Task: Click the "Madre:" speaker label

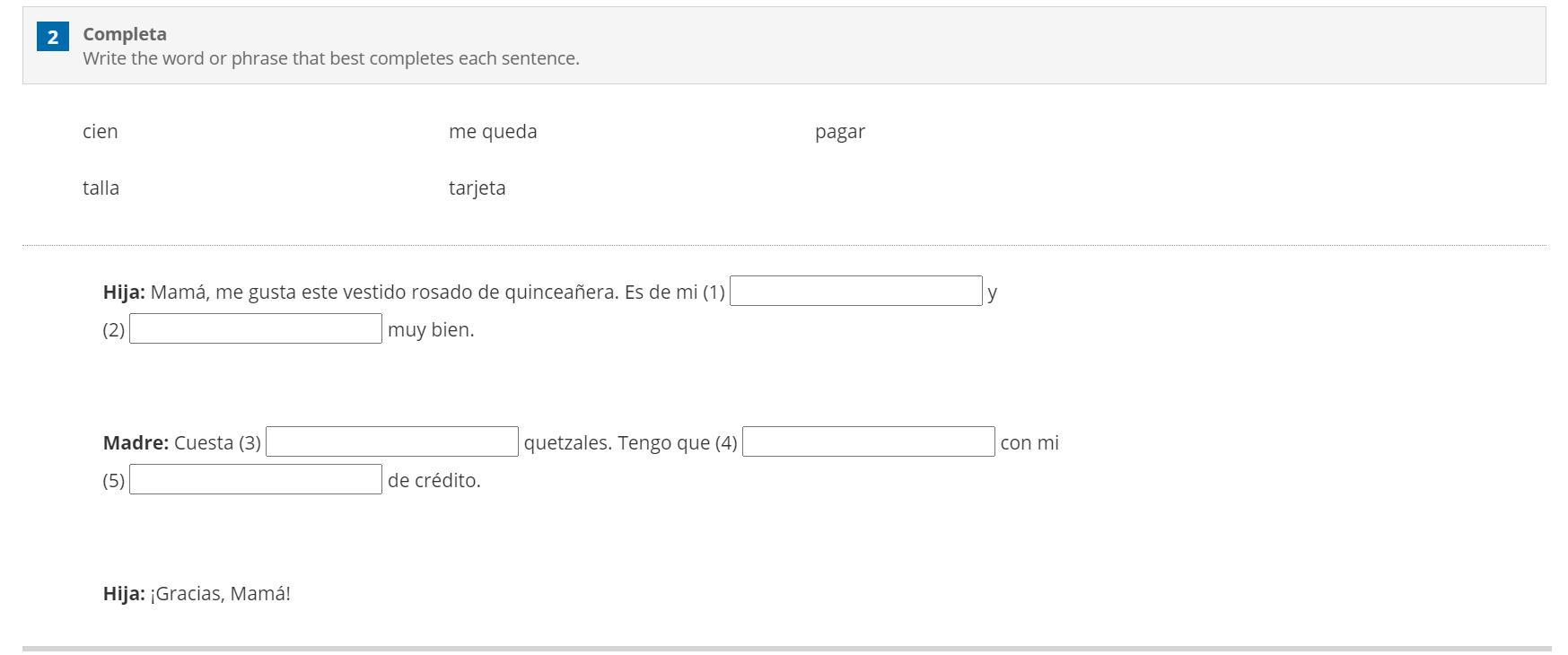Action: pyautogui.click(x=136, y=443)
